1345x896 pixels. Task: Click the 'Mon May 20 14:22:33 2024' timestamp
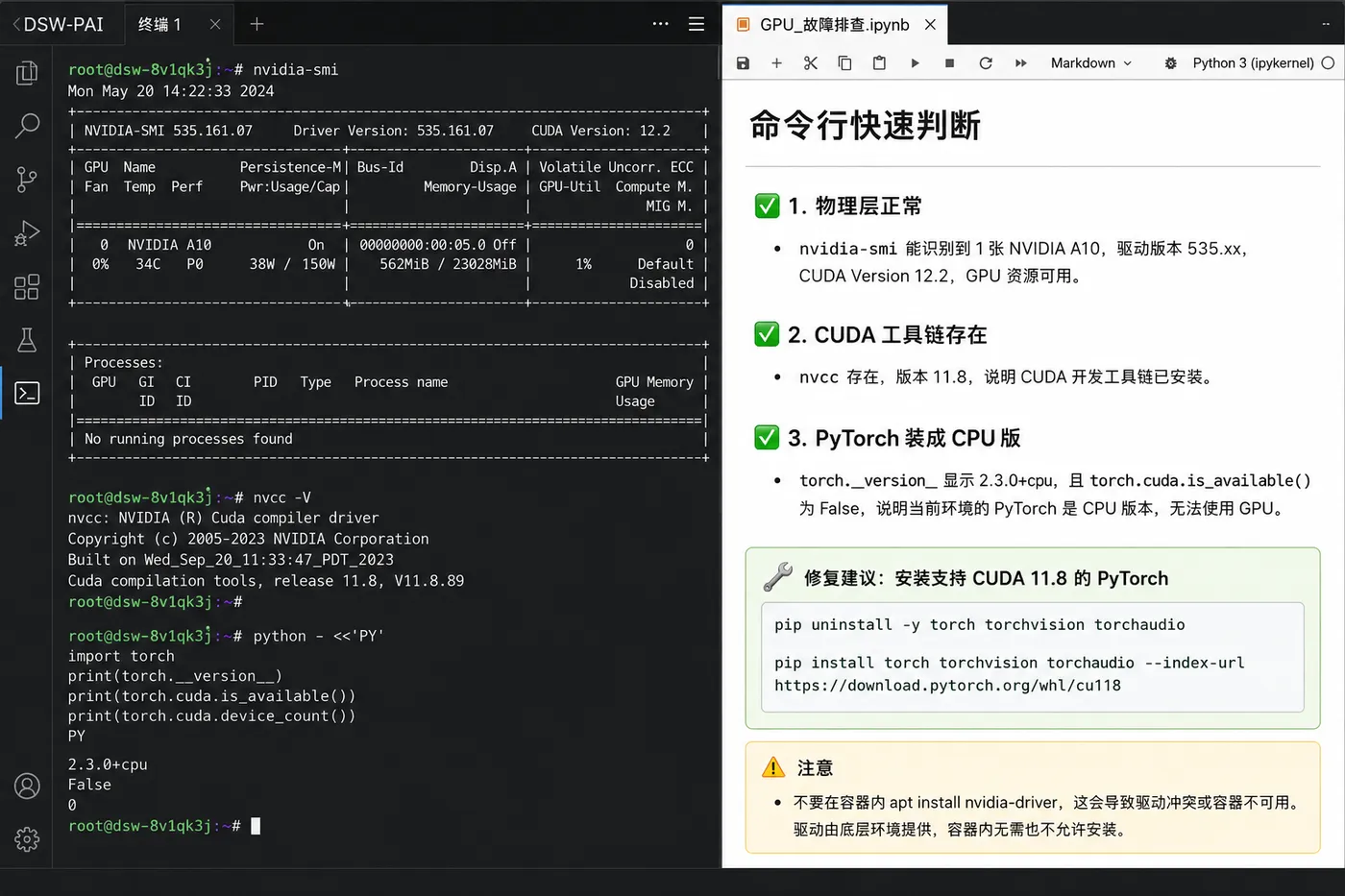pyautogui.click(x=171, y=91)
